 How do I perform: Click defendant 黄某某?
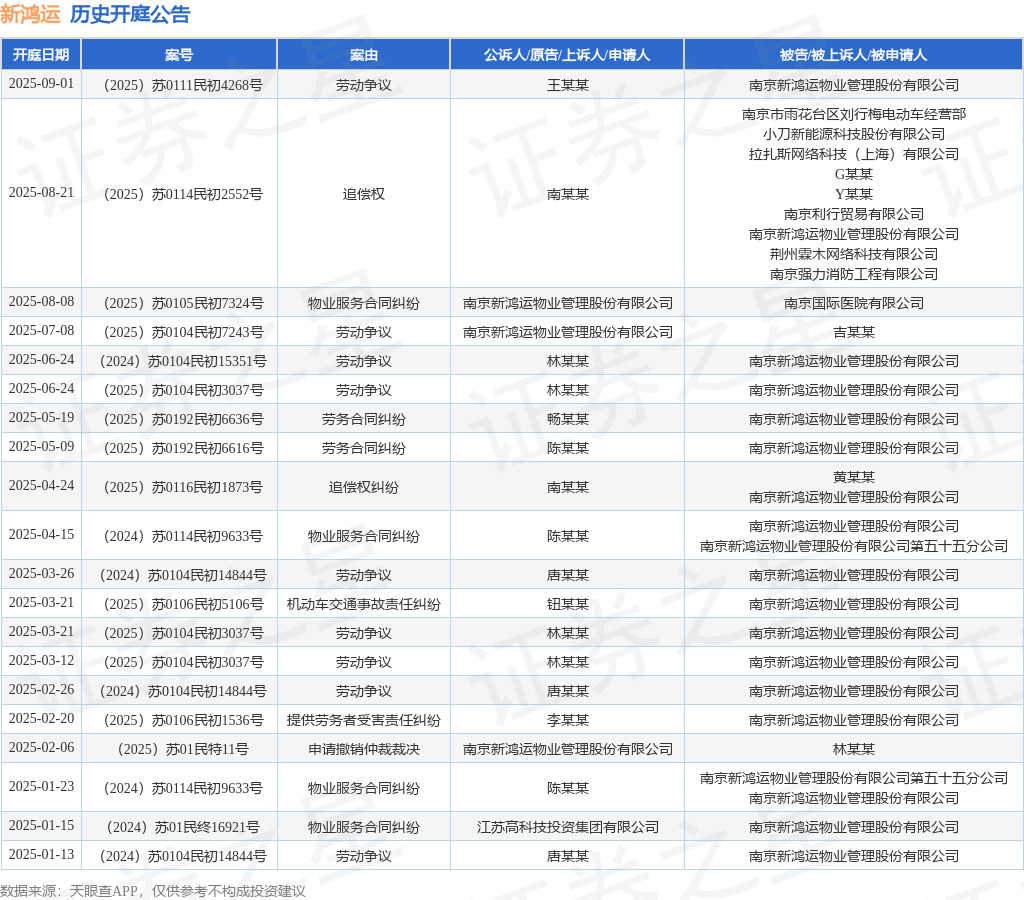click(854, 477)
